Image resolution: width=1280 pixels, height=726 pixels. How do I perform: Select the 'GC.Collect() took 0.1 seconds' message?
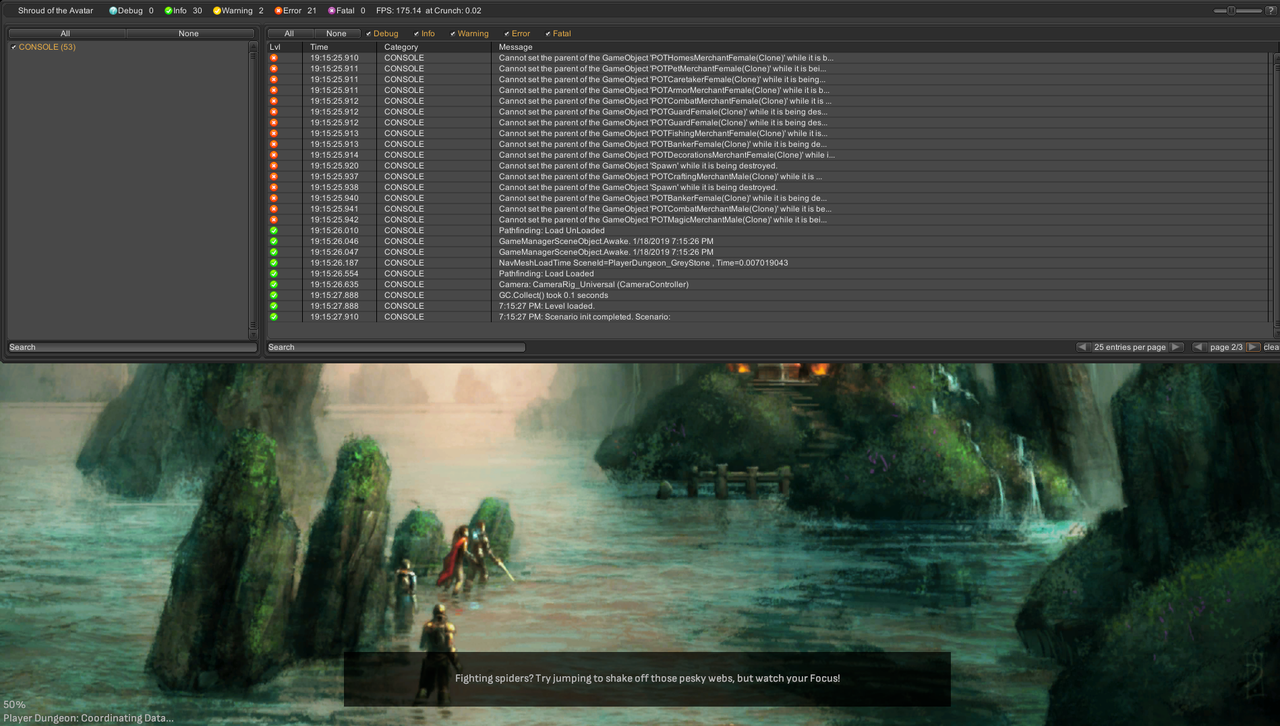553,296
